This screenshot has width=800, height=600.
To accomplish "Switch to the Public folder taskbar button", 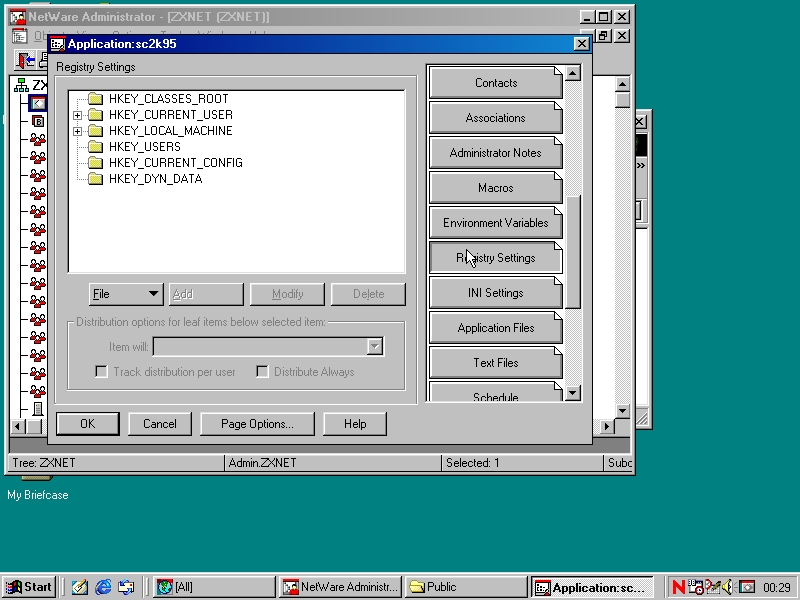I will (x=466, y=587).
